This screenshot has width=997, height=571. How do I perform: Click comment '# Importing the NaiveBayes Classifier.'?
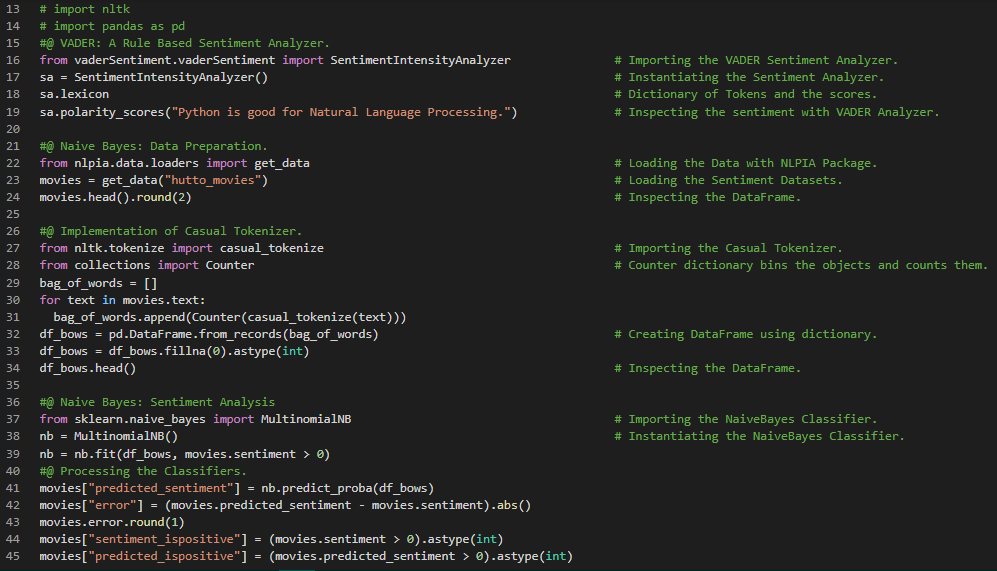(x=746, y=420)
